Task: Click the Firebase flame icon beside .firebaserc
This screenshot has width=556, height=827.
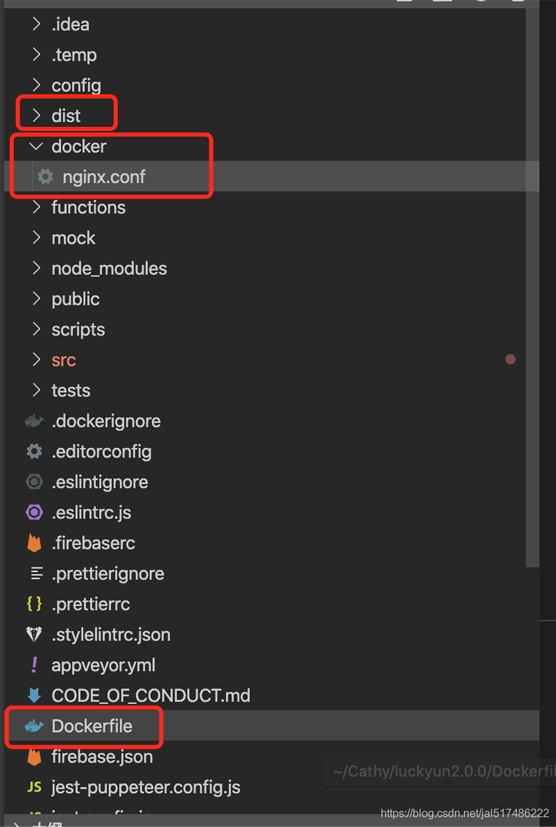Action: click(x=34, y=543)
